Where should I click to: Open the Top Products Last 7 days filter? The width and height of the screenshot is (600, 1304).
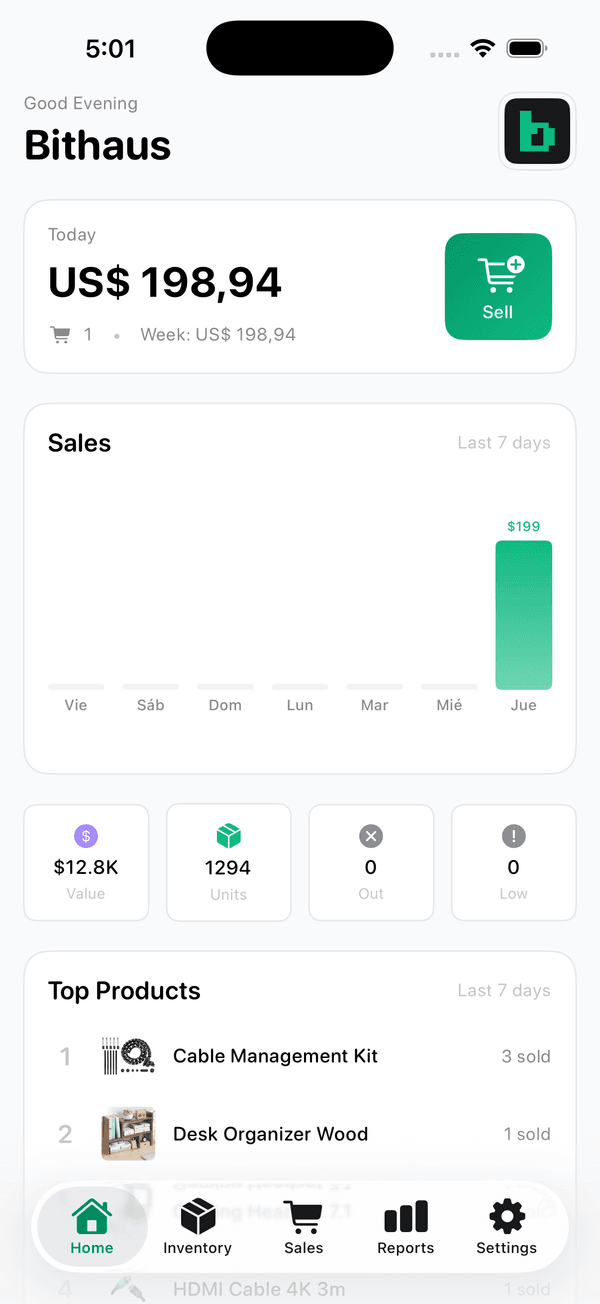[504, 990]
